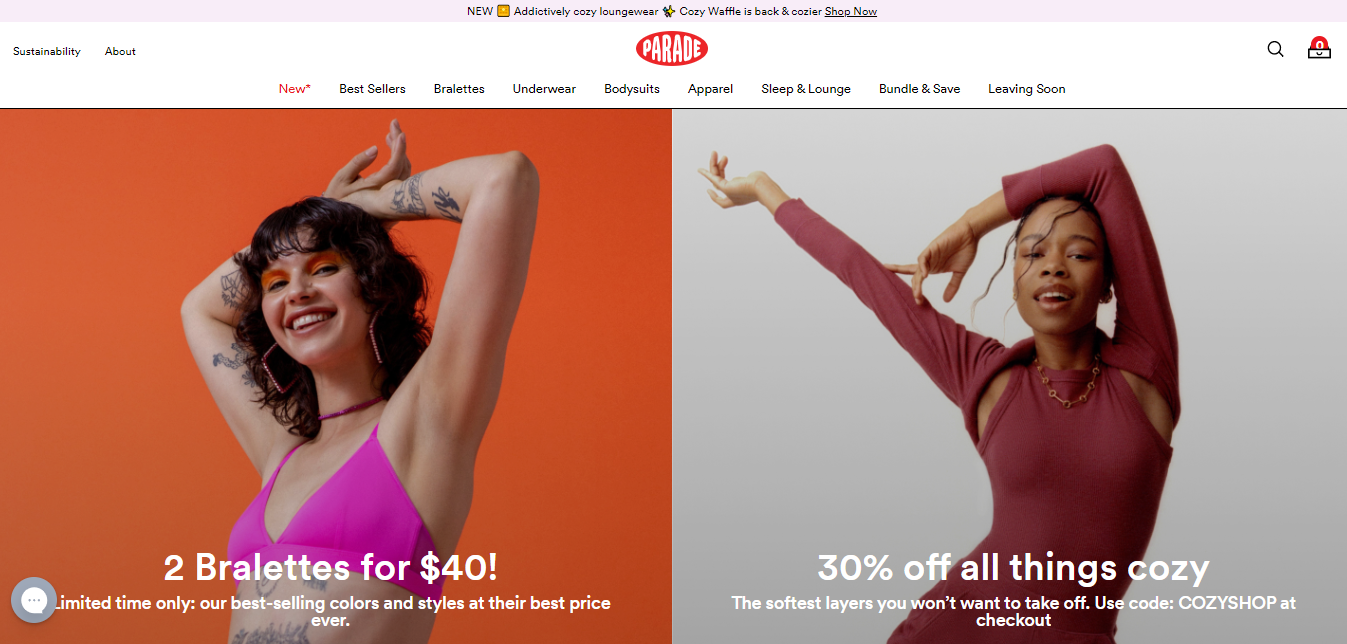Image resolution: width=1347 pixels, height=644 pixels.
Task: Open the search magnifier icon
Action: (x=1275, y=49)
